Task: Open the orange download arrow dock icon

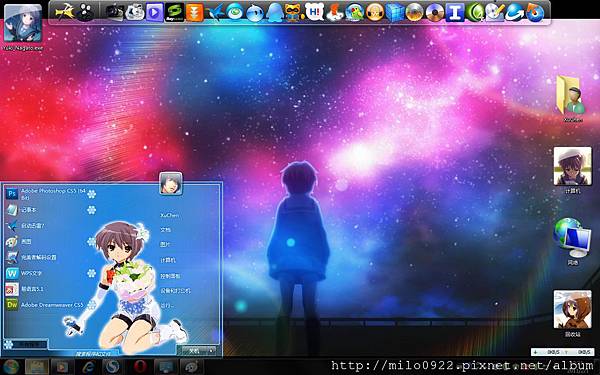Action: tap(194, 12)
